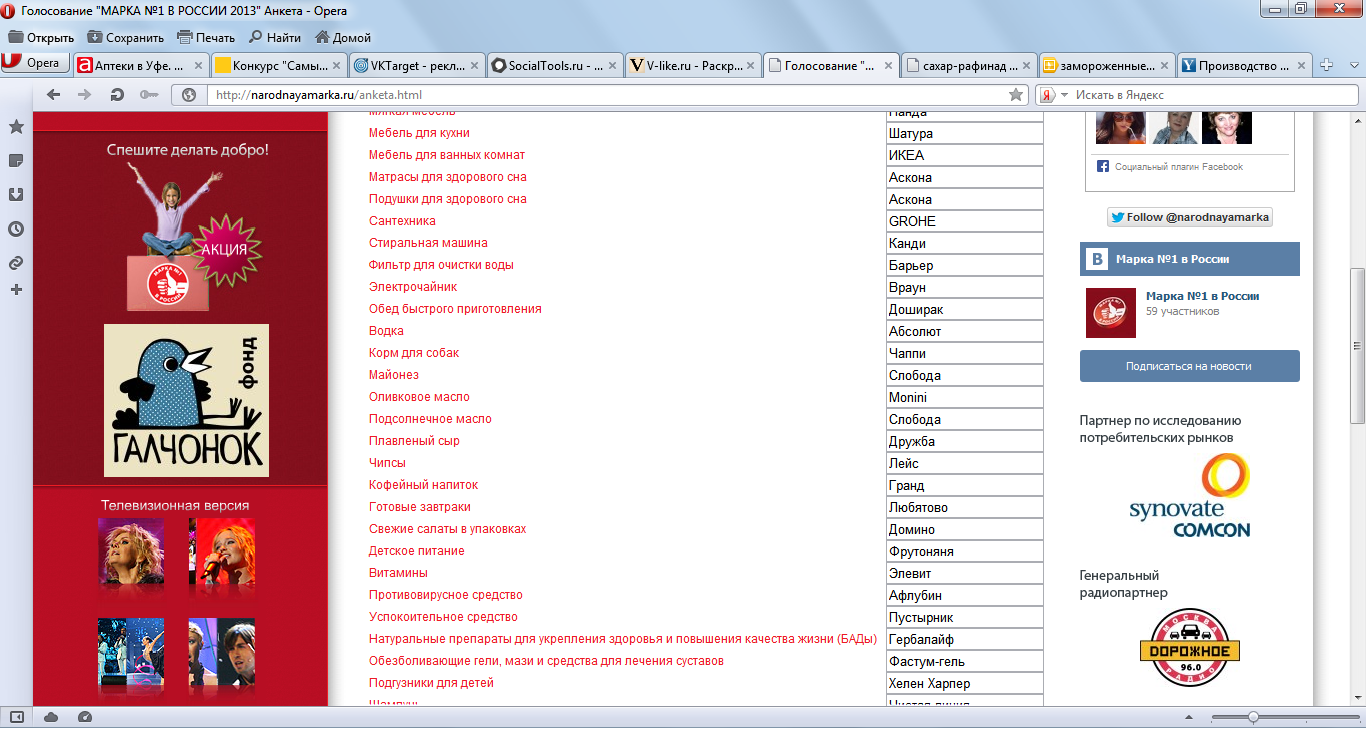Edit the Гербалайф answer field
This screenshot has height=750, width=1366.
[x=965, y=639]
